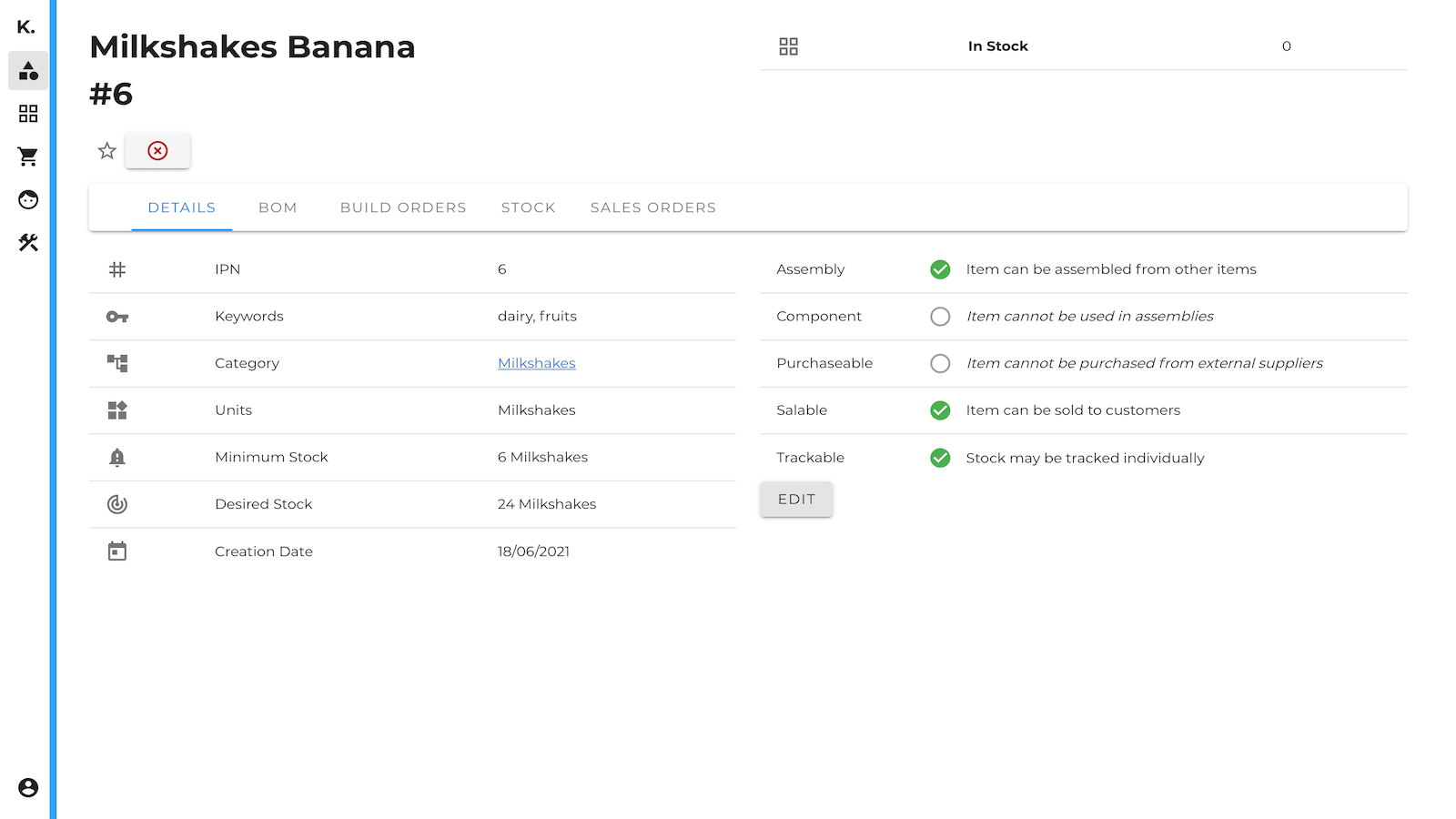1456x819 pixels.
Task: Switch to the BOM tab
Action: click(x=277, y=207)
